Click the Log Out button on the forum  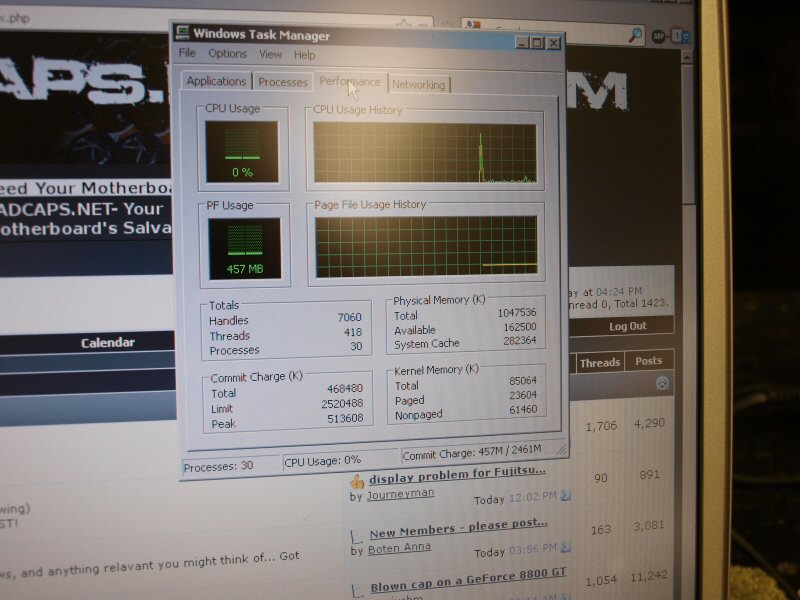(628, 327)
